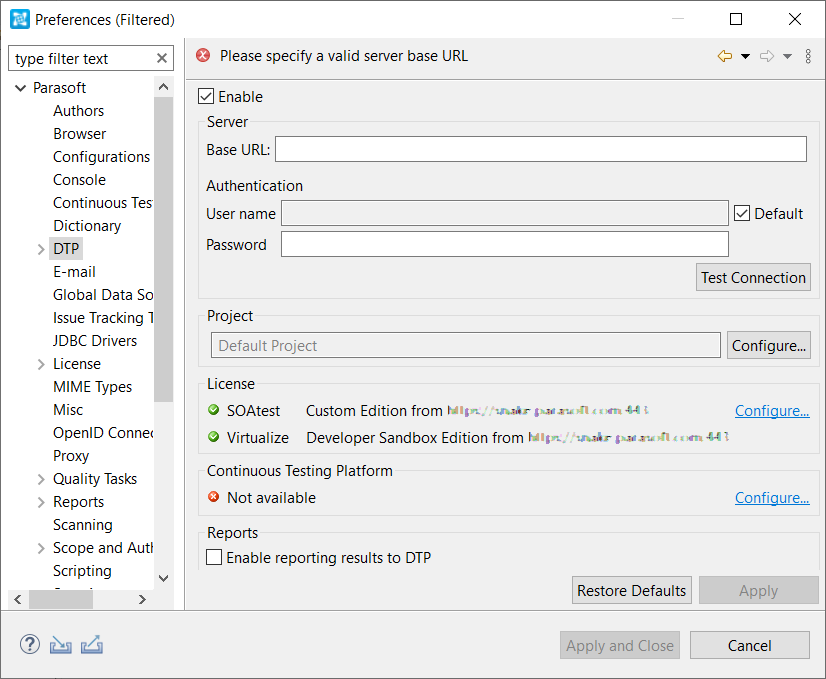Select Global Data Sources in tree
Viewport: 826px width, 679px height.
pyautogui.click(x=103, y=295)
